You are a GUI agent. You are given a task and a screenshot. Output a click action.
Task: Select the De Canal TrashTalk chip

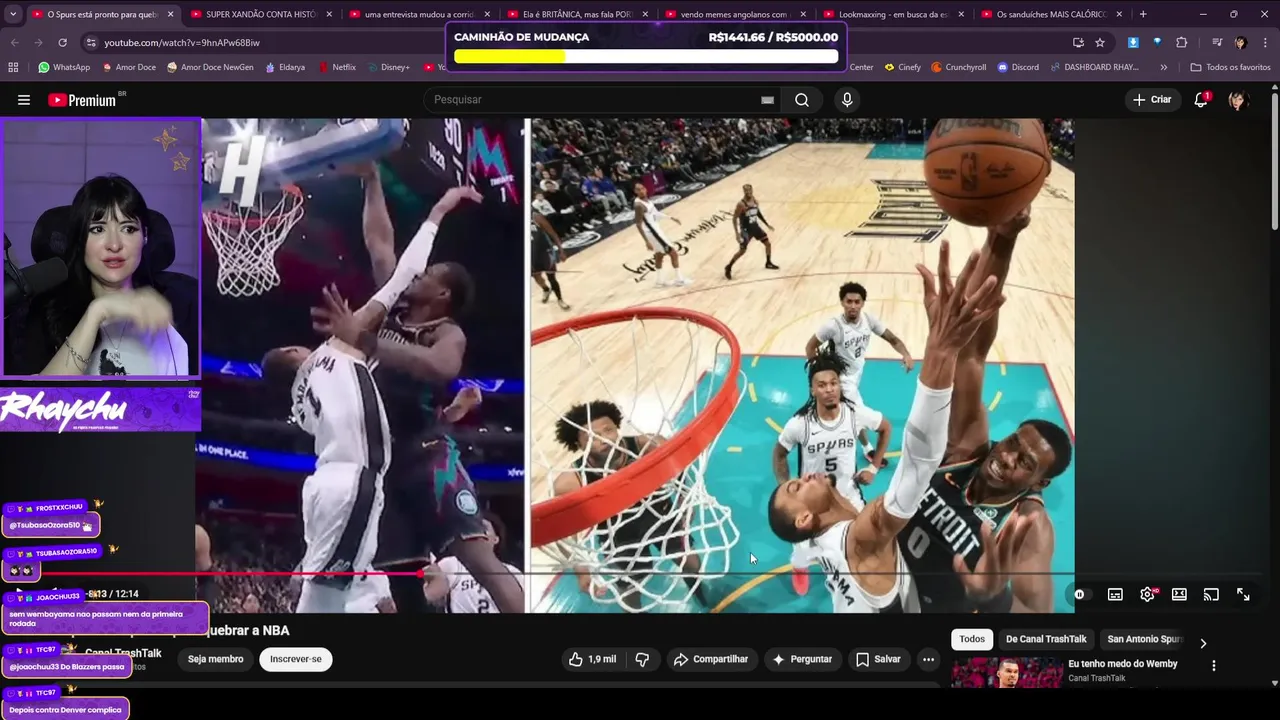[1046, 639]
